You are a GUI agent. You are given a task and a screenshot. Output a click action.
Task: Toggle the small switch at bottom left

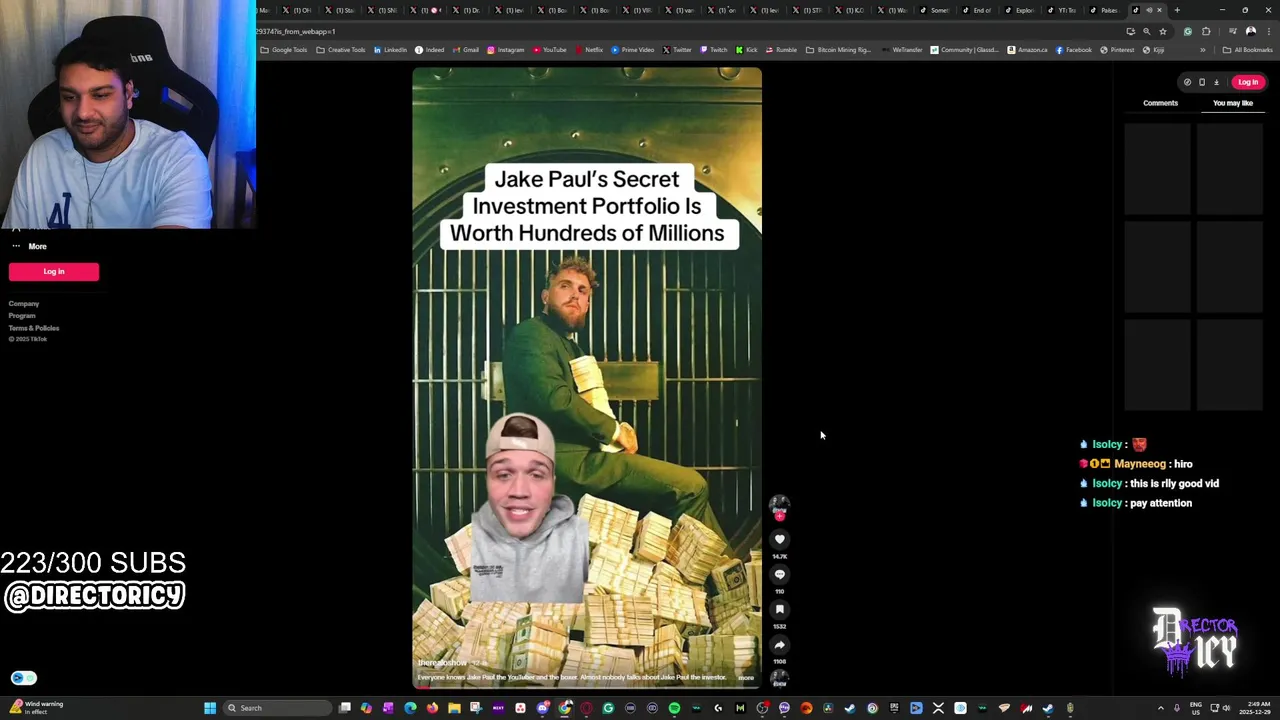click(x=24, y=677)
